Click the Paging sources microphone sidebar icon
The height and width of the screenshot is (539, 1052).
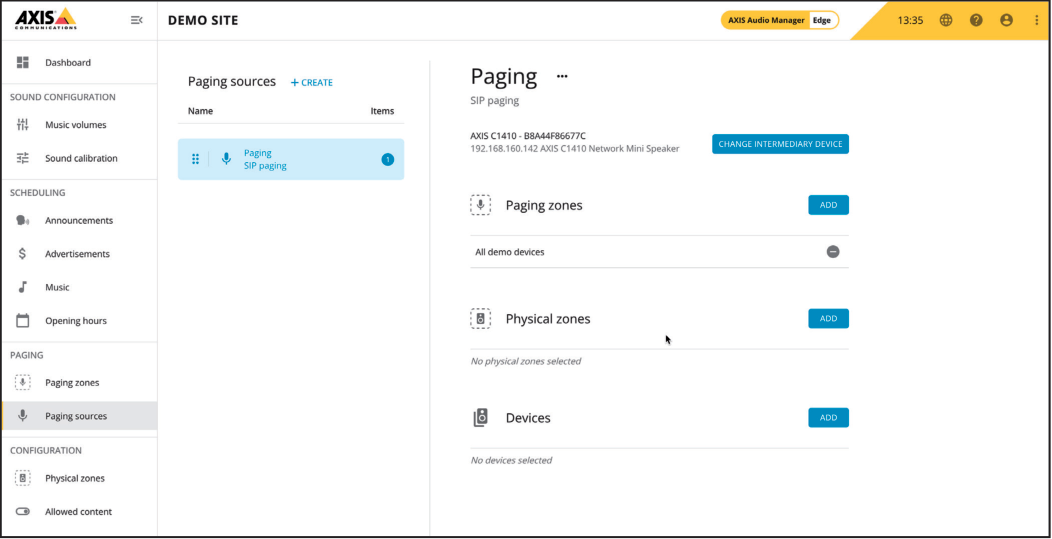pyautogui.click(x=23, y=415)
